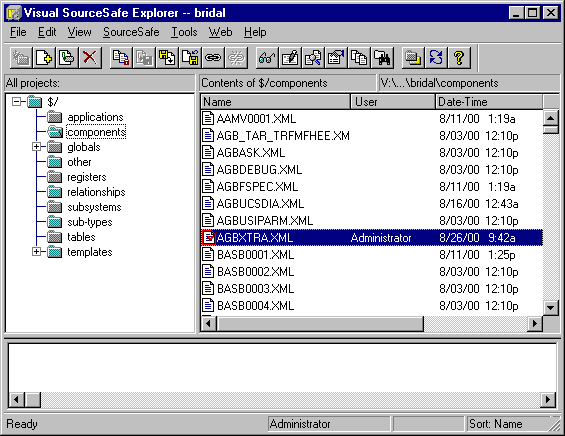
Task: Sort files by the Name column header
Action: point(275,102)
